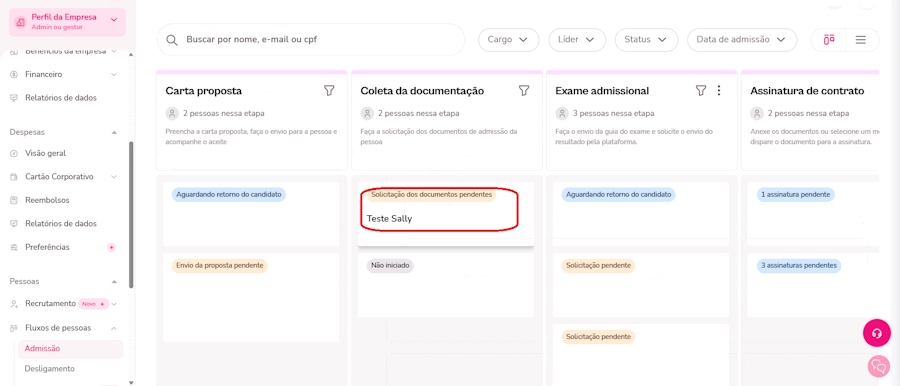The height and width of the screenshot is (386, 900).
Task: Click the Solicitação dos documentos pendentes tag
Action: pyautogui.click(x=431, y=195)
